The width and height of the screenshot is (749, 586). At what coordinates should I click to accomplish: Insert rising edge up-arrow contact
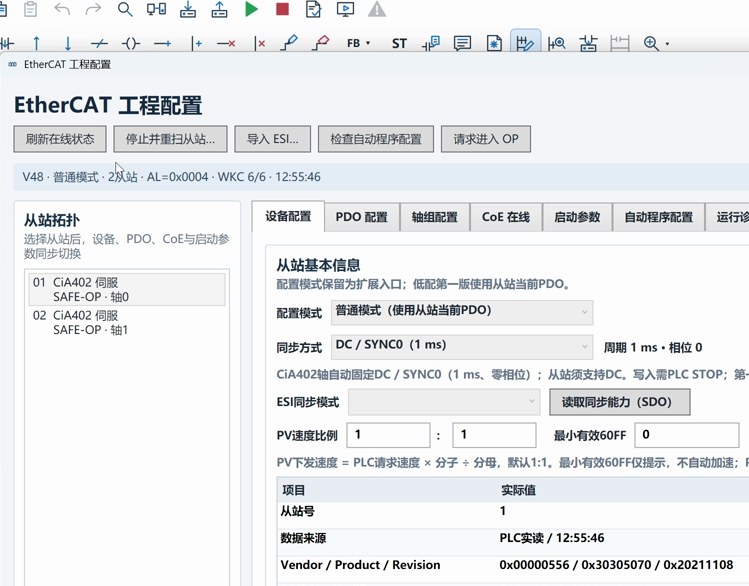36,43
